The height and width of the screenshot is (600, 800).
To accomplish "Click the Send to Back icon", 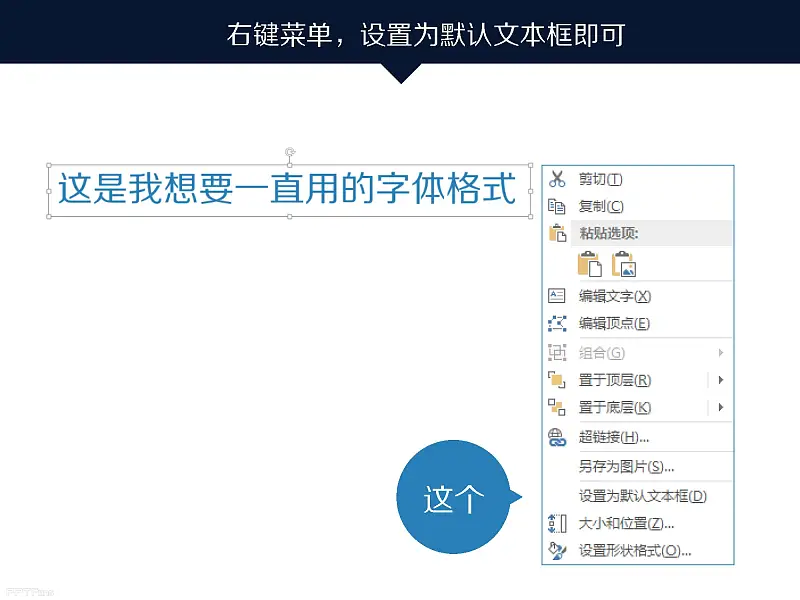I will 557,407.
